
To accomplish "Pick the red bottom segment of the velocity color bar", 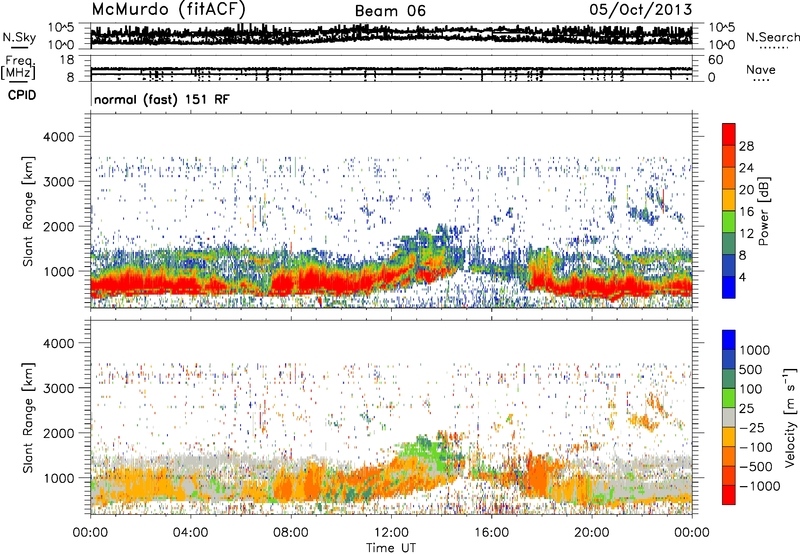I will [729, 495].
